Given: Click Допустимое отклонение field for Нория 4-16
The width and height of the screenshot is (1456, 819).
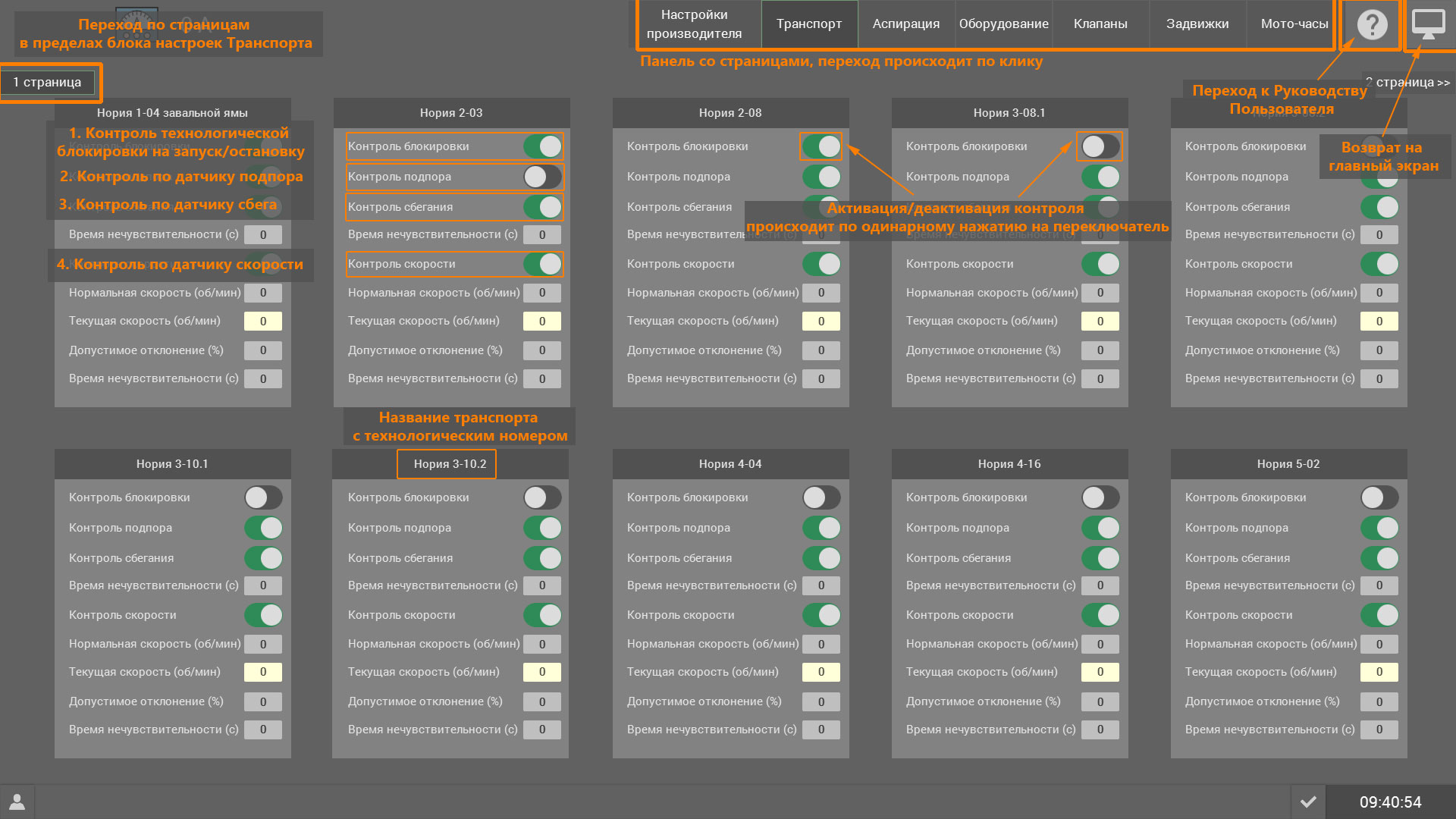Looking at the screenshot, I should coord(1100,701).
